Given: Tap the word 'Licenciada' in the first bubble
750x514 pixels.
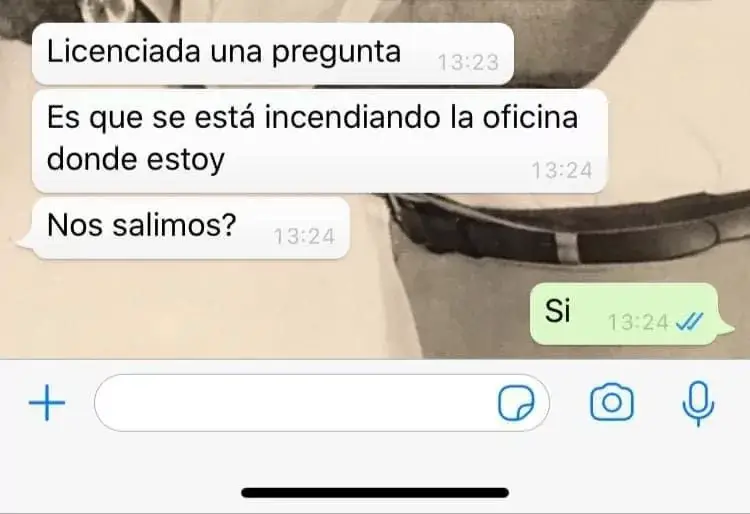Looking at the screenshot, I should [123, 51].
